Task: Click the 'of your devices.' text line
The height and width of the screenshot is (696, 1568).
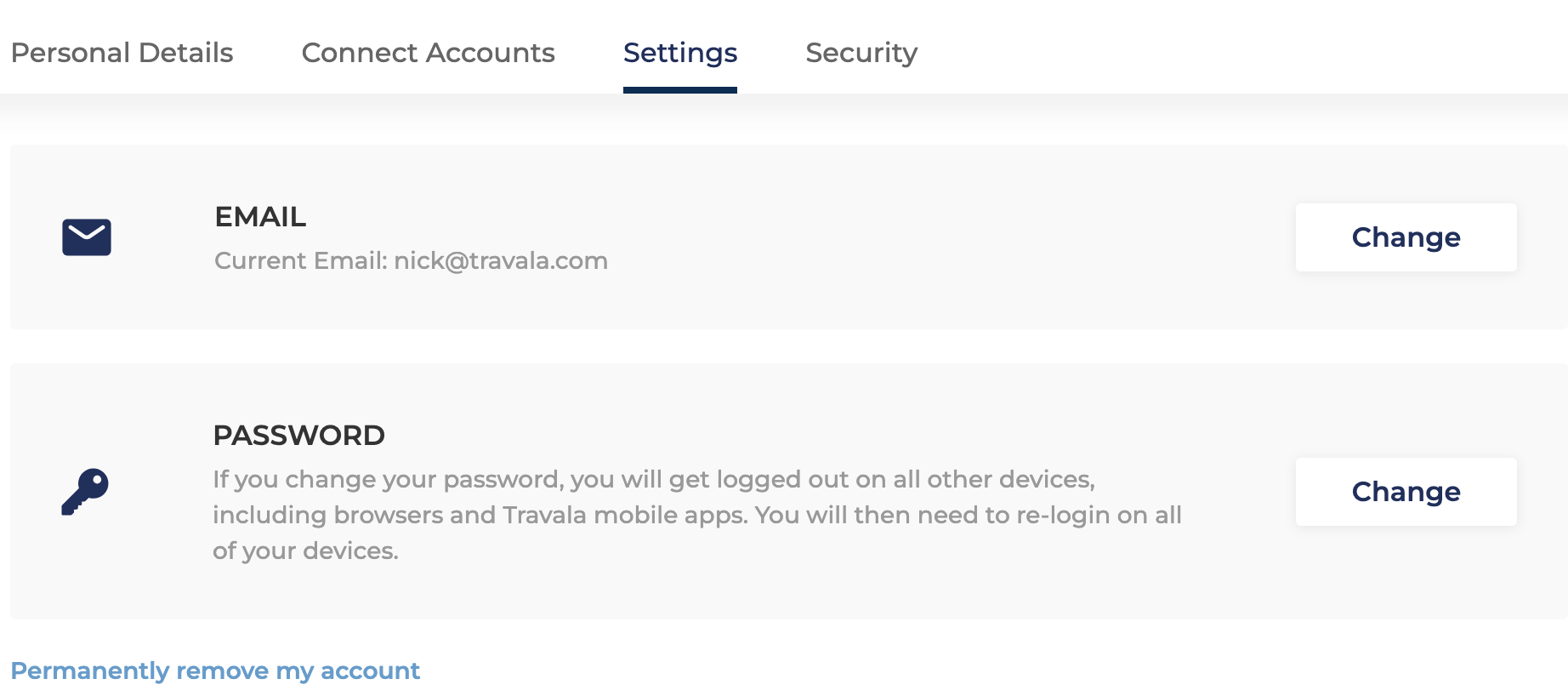Action: point(305,551)
